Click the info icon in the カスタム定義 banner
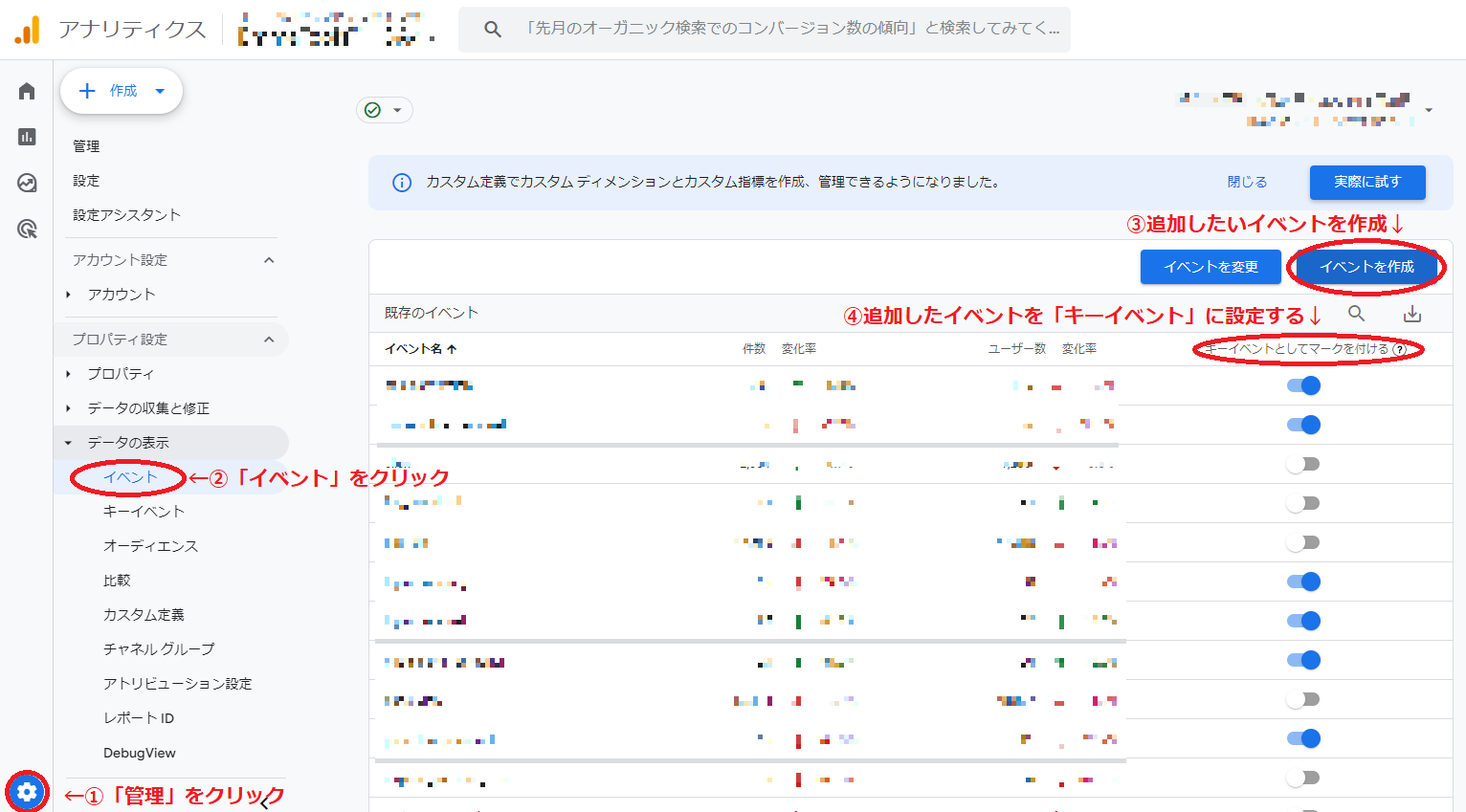Image resolution: width=1466 pixels, height=812 pixels. pos(402,182)
